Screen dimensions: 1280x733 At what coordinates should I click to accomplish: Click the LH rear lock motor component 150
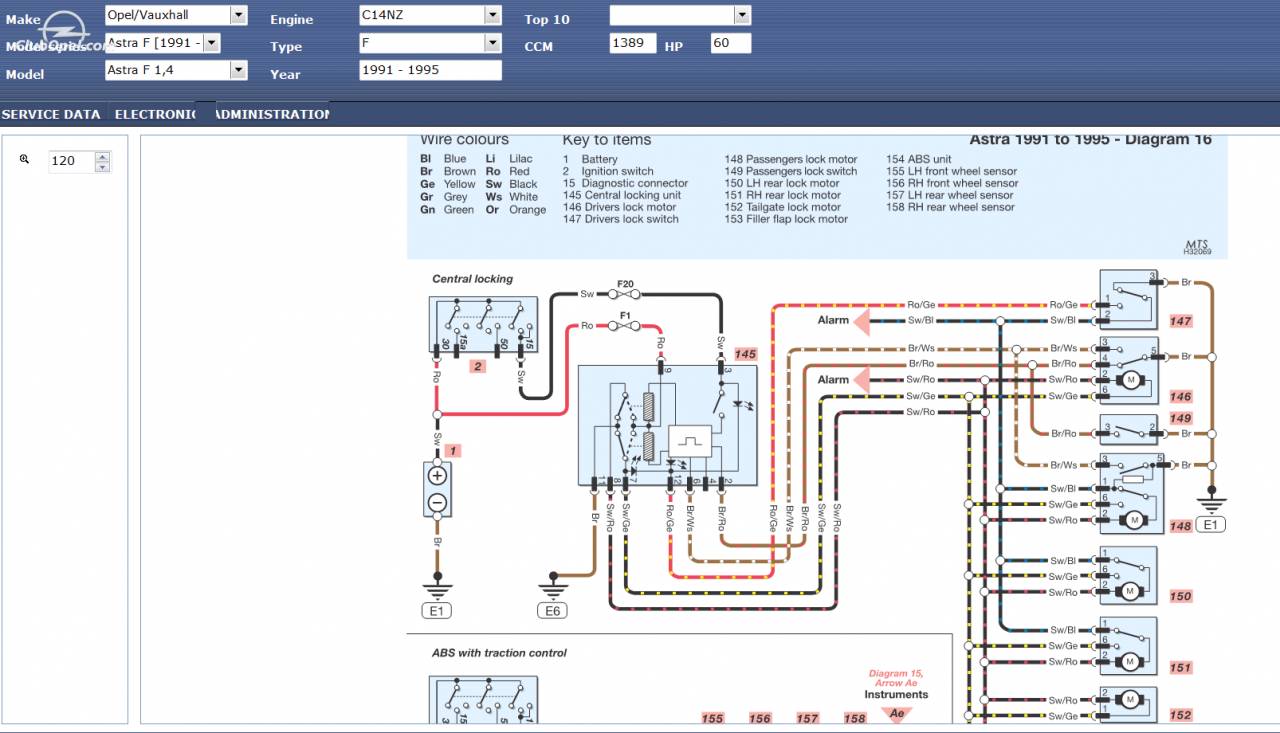(x=1128, y=575)
